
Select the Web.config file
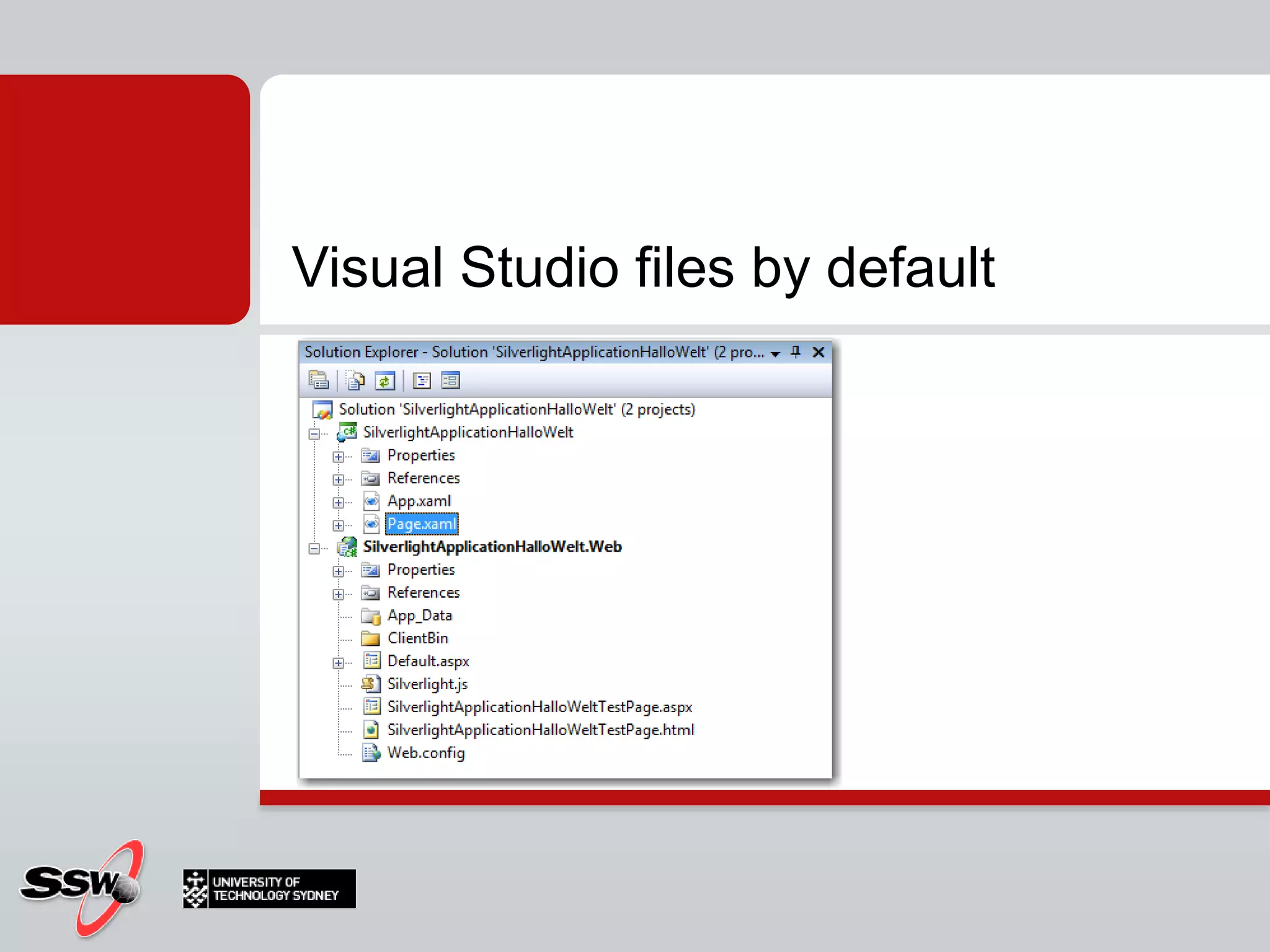(x=426, y=753)
